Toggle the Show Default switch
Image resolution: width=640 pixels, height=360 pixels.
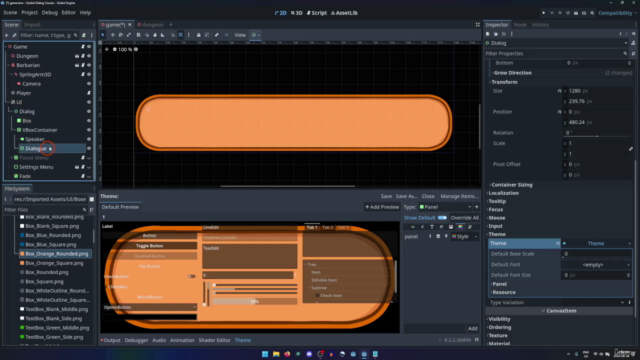pos(442,218)
